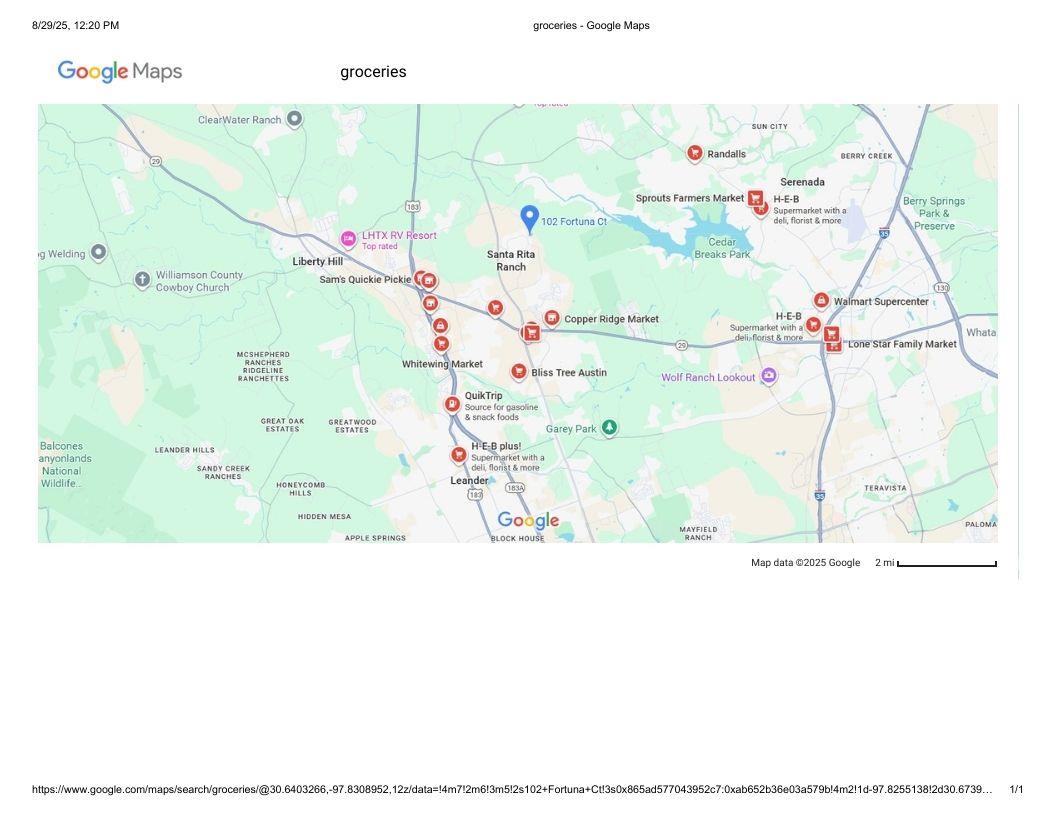Click the "Cedar Breaks Park" label
Screen dimensions: 1056x816
pos(722,248)
